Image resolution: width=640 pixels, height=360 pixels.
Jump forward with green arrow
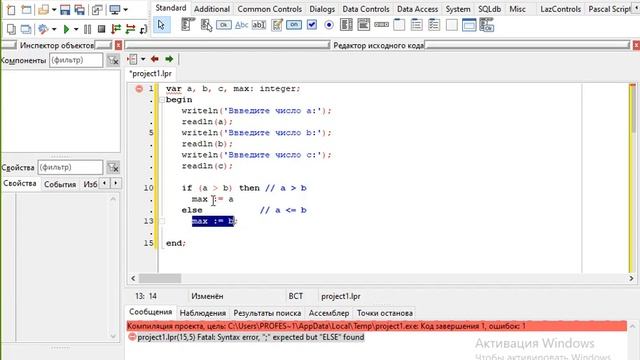(x=169, y=59)
